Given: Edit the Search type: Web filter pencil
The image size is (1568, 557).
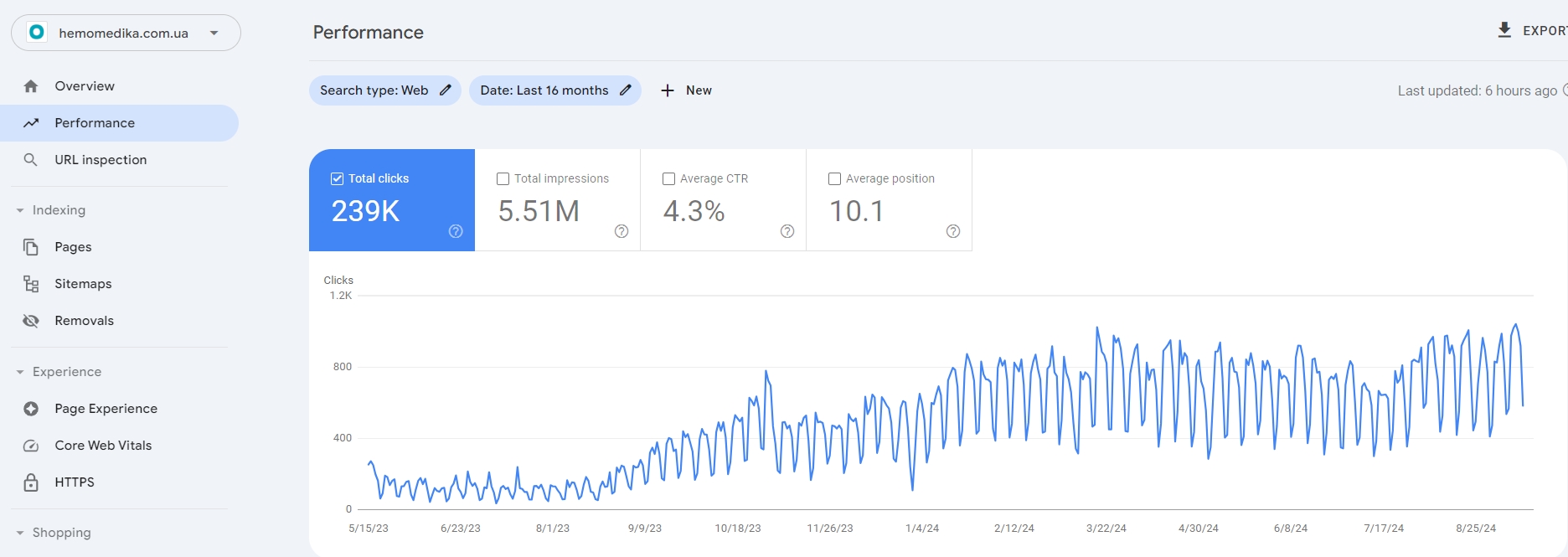Looking at the screenshot, I should pyautogui.click(x=446, y=90).
